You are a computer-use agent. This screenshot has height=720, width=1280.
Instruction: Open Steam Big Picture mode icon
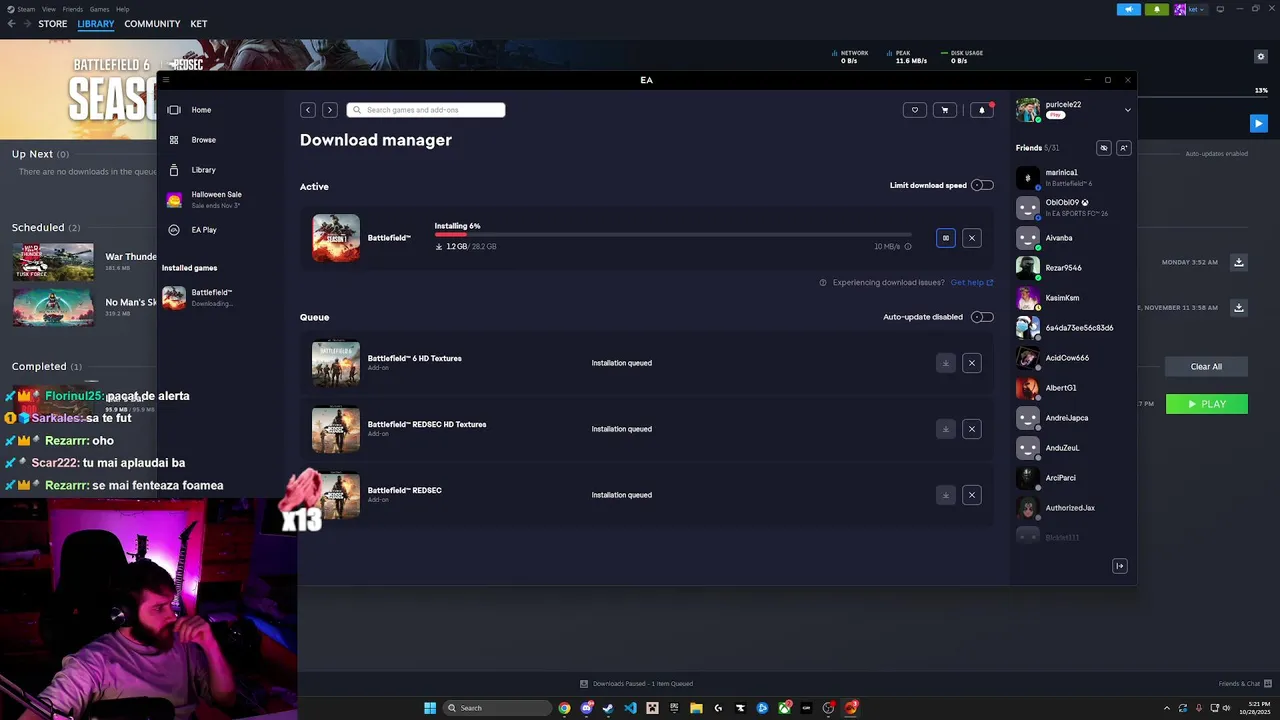pyautogui.click(x=1220, y=9)
